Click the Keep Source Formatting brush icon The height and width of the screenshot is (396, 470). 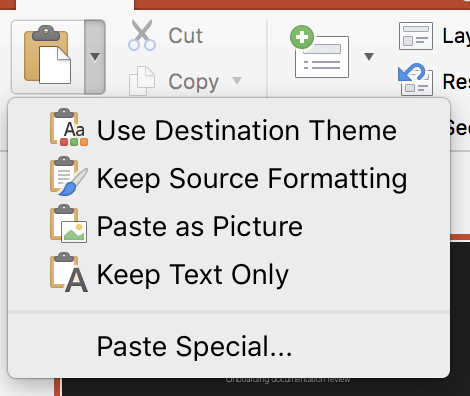click(69, 176)
